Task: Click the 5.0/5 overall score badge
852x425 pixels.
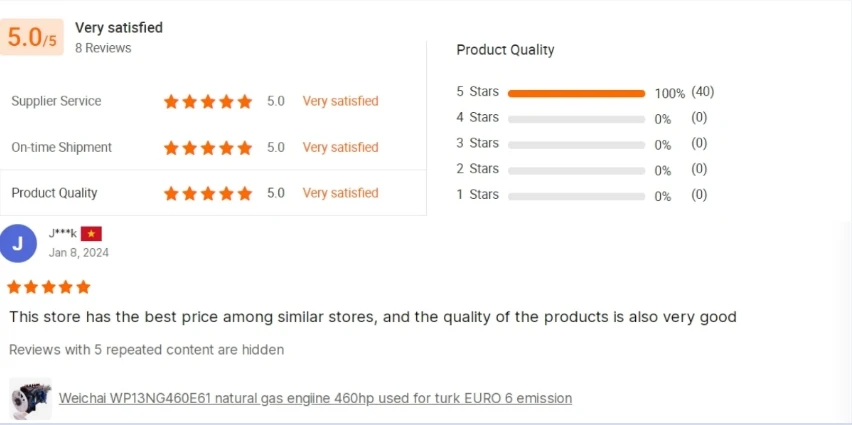Action: (x=32, y=38)
